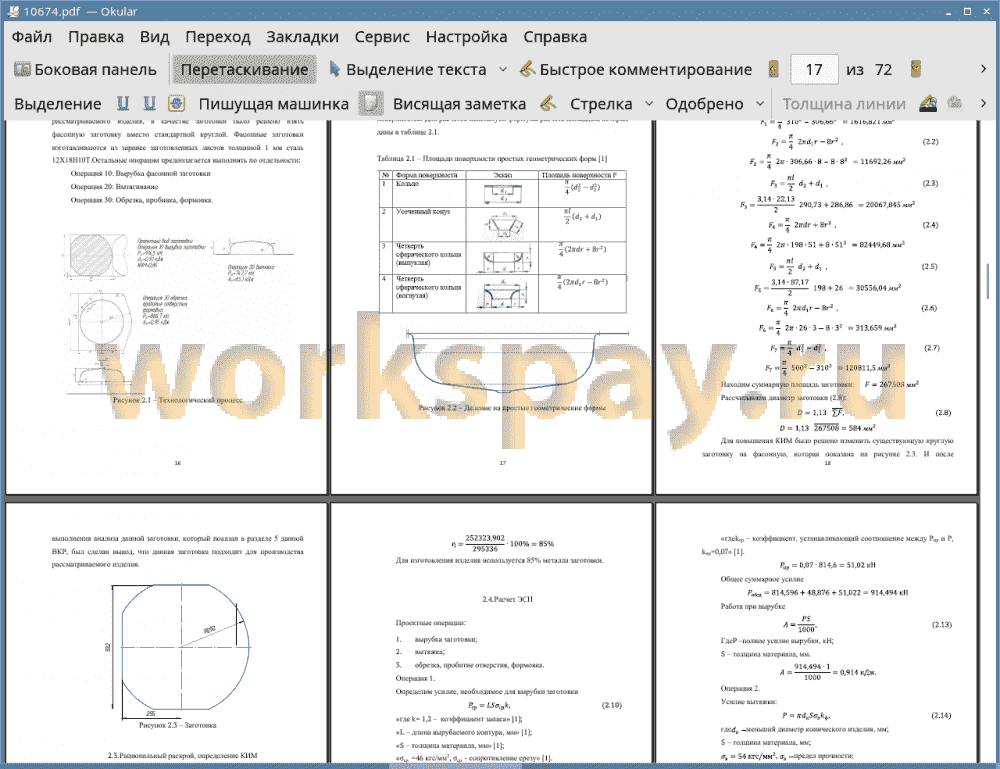Toggle the Боковая панель sidebar button
The width and height of the screenshot is (1000, 769).
(85, 70)
